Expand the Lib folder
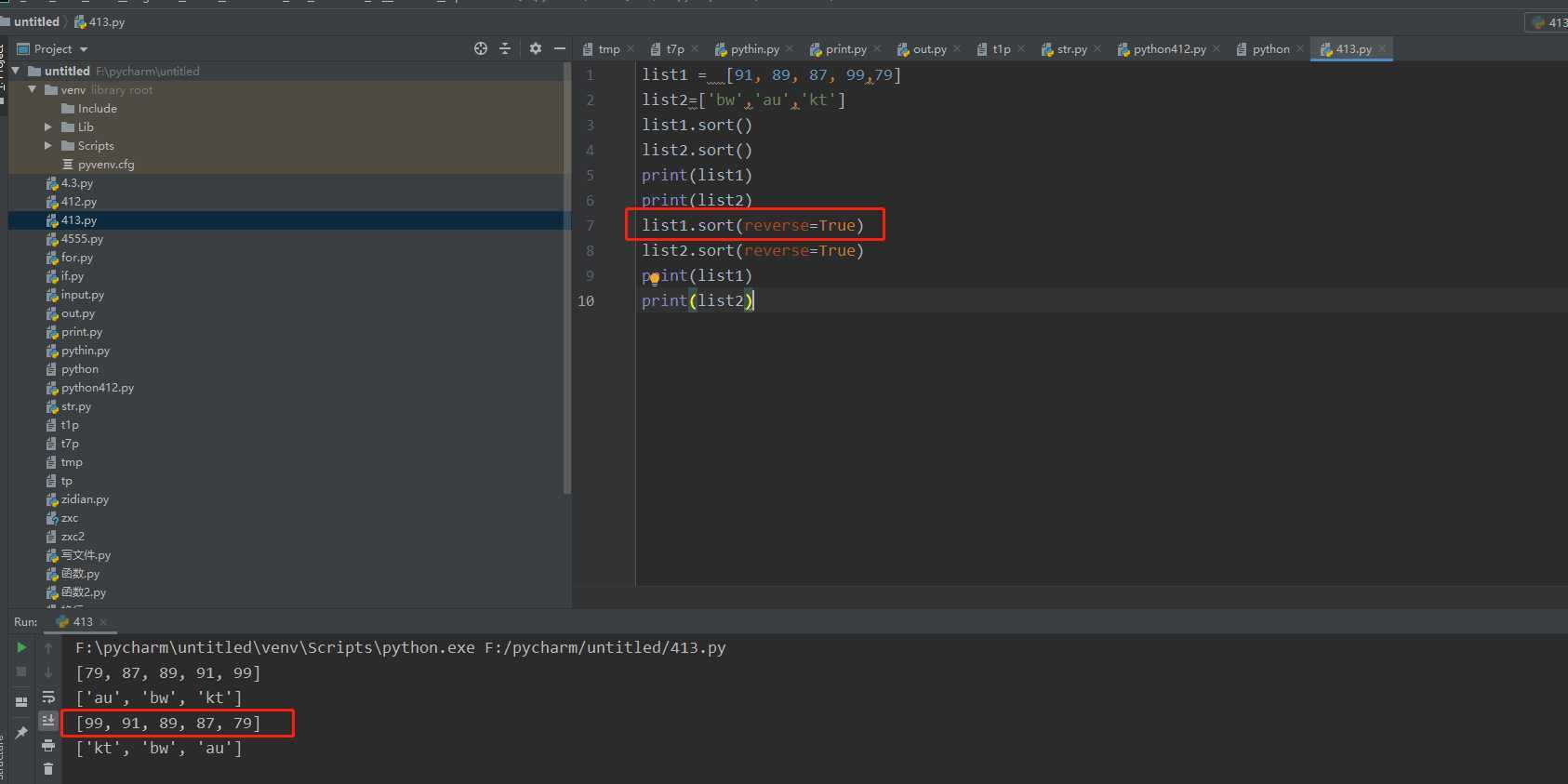 [48, 126]
